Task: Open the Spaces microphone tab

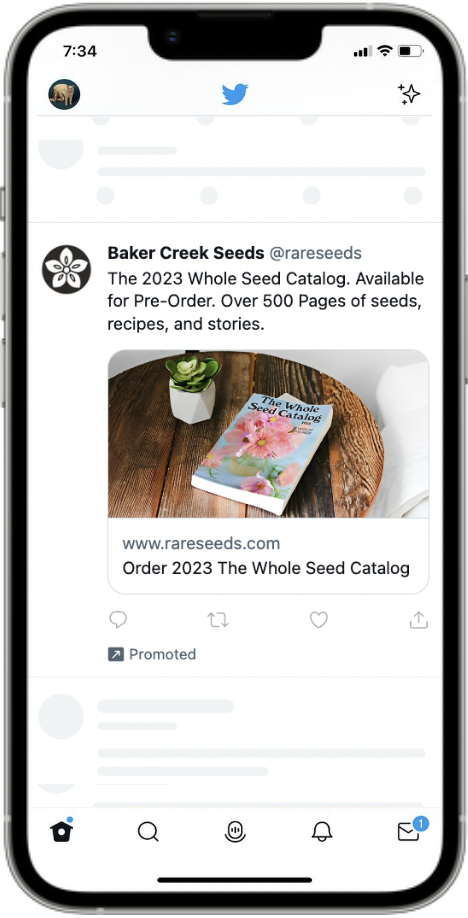Action: tap(235, 831)
